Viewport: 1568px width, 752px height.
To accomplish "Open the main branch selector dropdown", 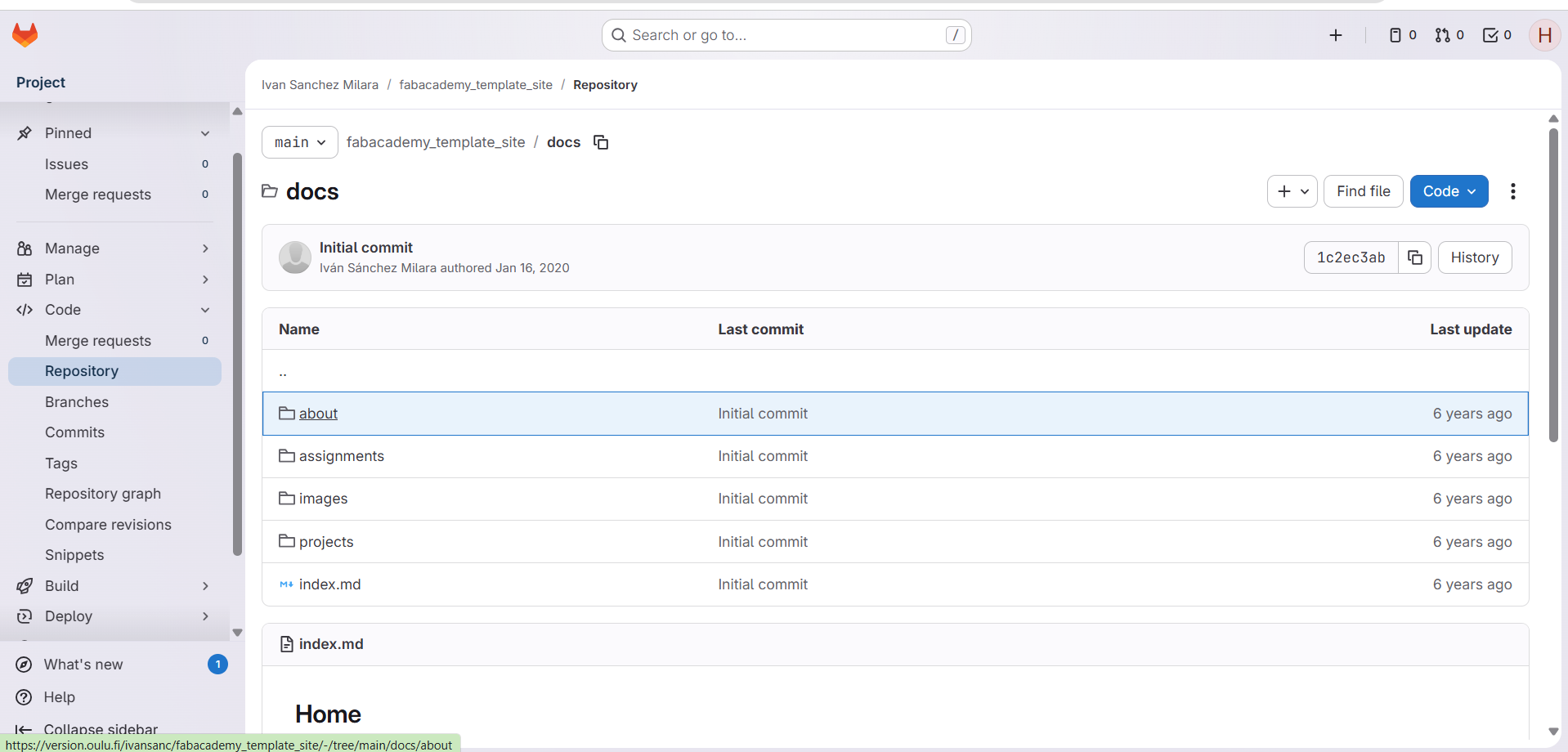I will 299,142.
